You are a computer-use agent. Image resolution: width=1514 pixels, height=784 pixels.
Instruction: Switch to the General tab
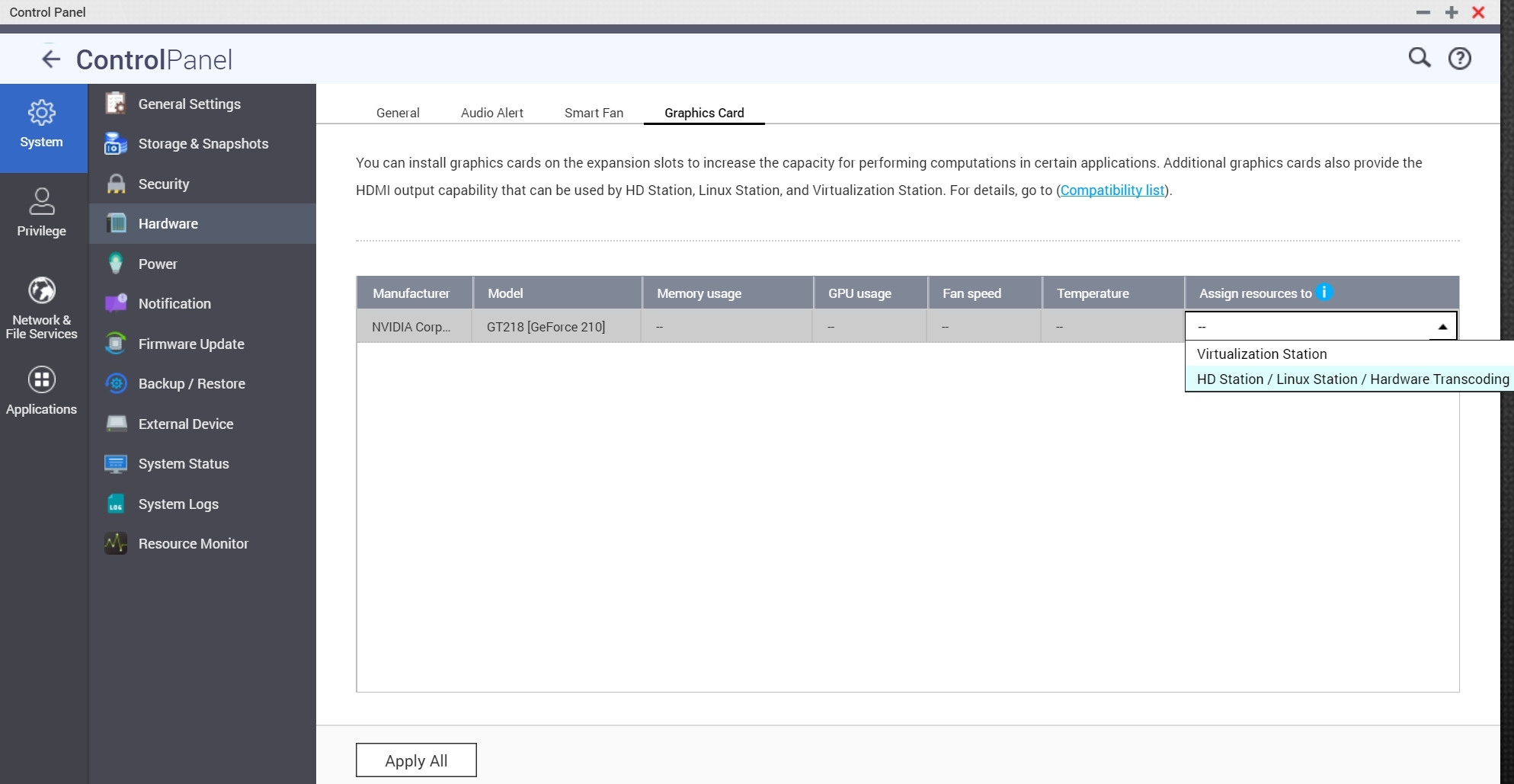(398, 113)
